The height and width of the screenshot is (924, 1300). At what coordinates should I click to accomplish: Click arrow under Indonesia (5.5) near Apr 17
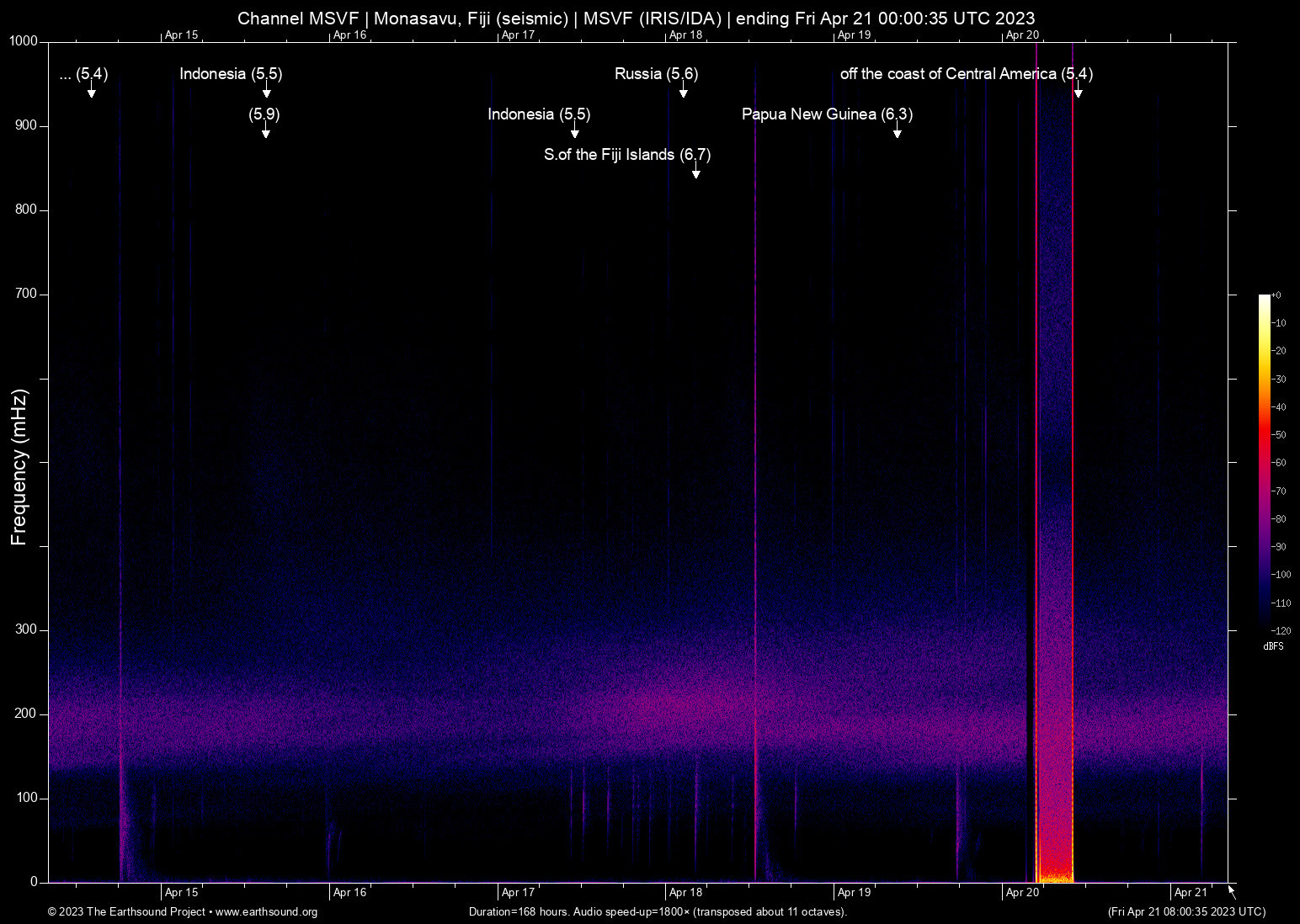[574, 132]
